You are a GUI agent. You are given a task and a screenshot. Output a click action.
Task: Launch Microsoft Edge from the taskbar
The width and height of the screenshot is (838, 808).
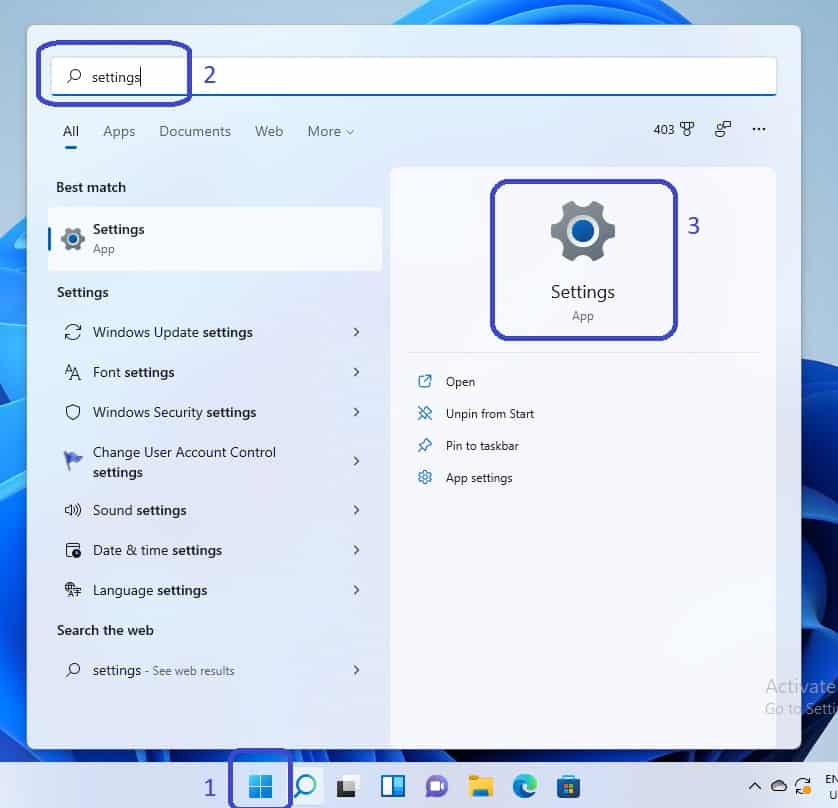(525, 786)
